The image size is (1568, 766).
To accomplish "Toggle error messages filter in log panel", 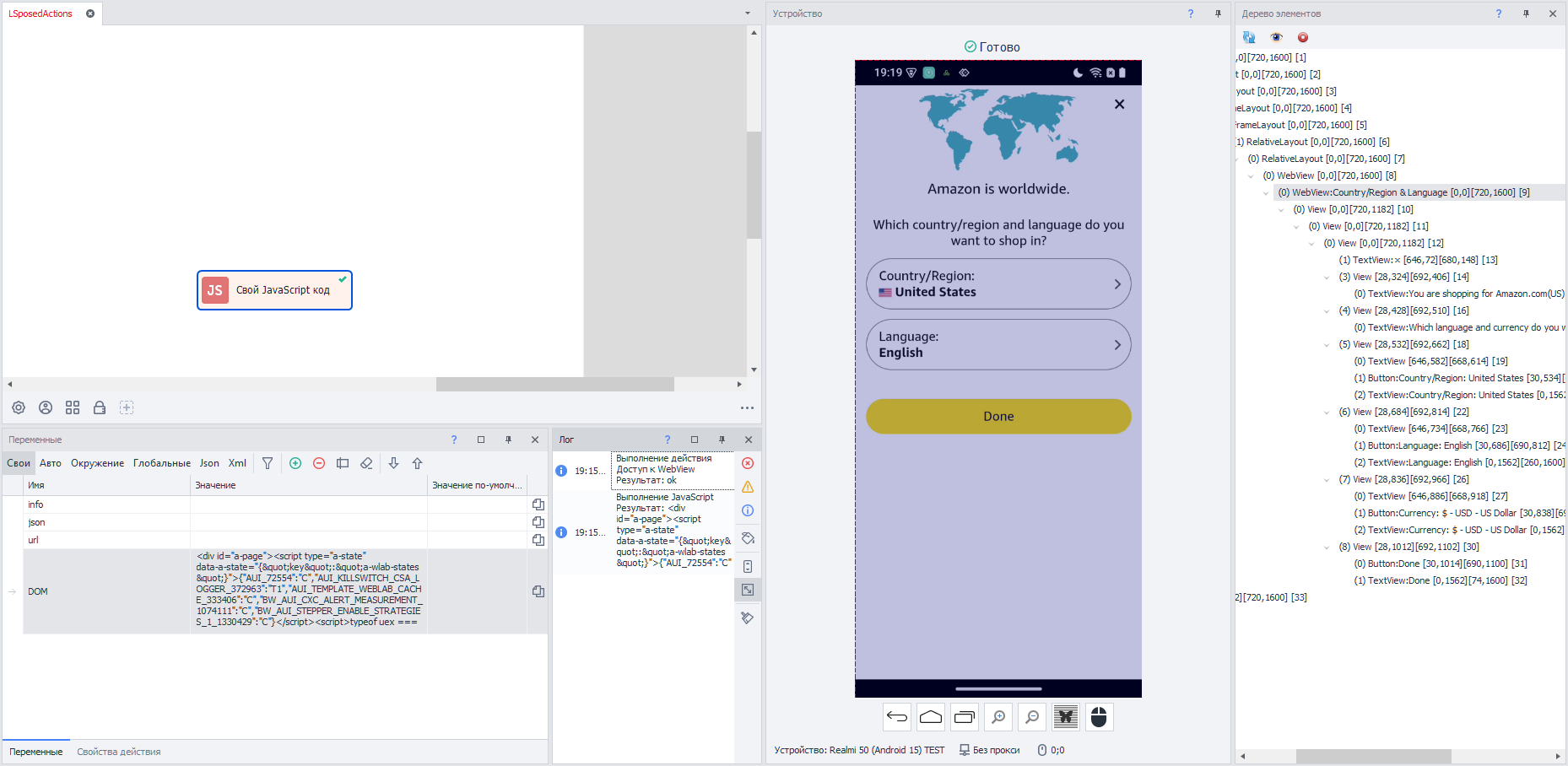I will click(x=748, y=463).
